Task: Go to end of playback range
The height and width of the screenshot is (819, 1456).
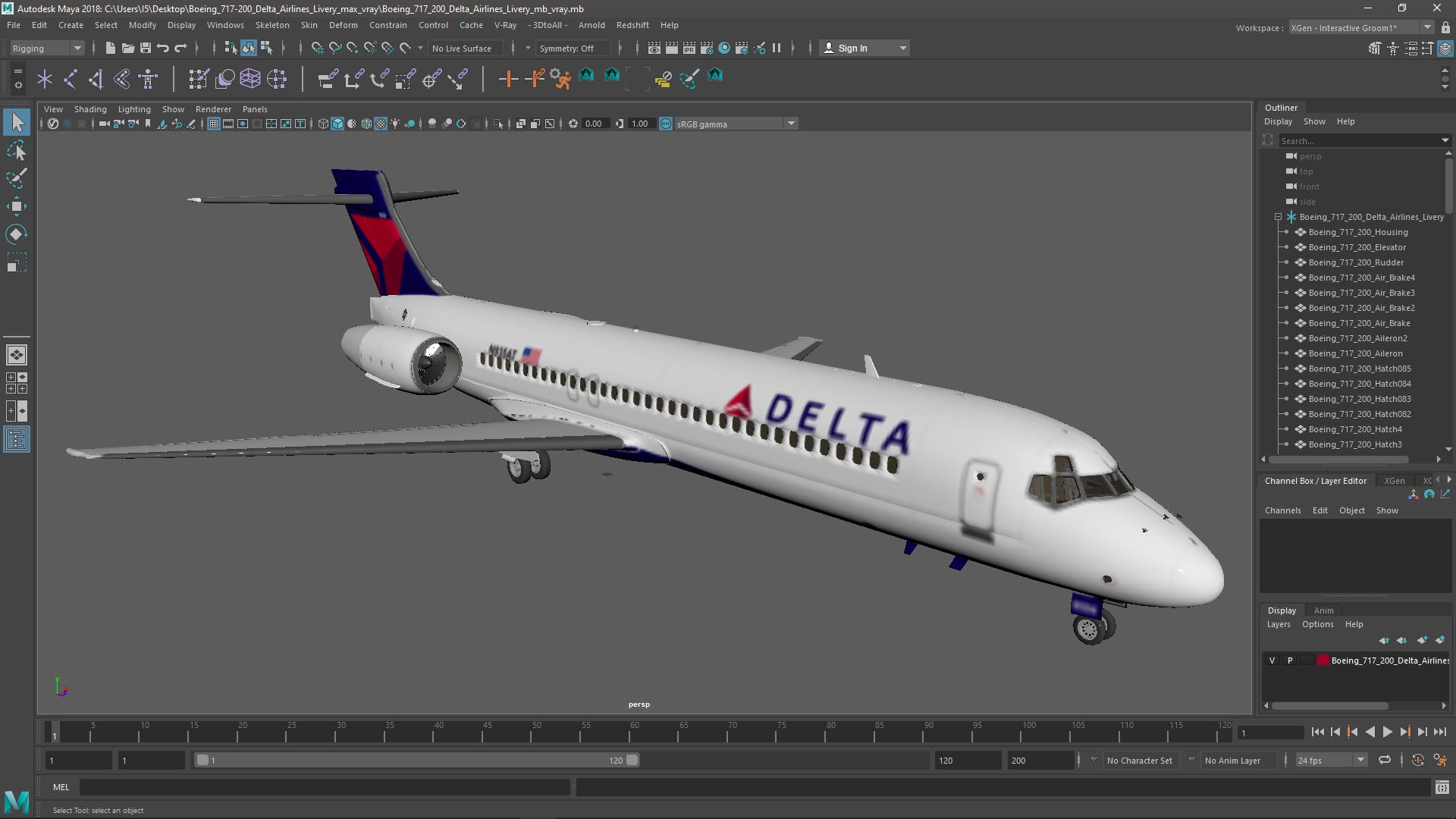Action: 1440,732
